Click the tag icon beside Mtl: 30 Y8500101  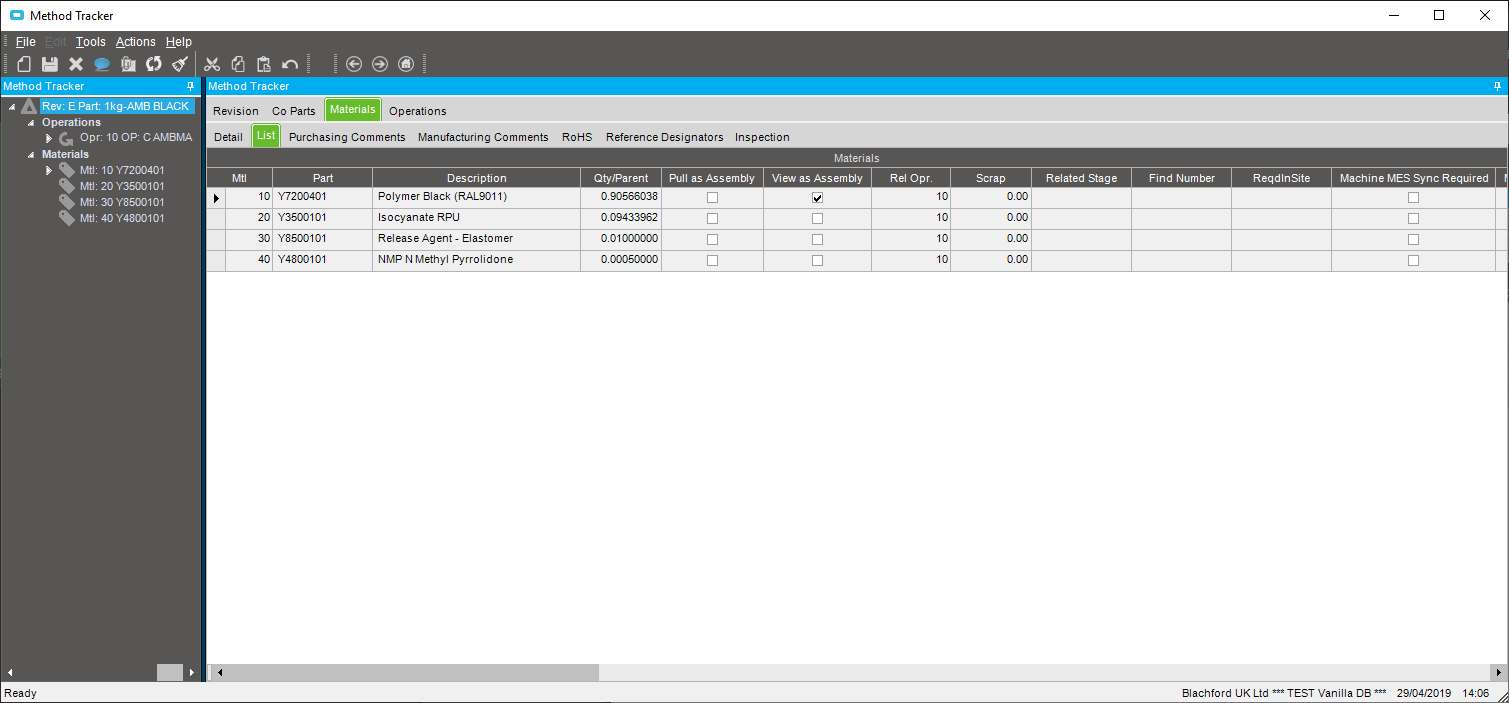(67, 202)
